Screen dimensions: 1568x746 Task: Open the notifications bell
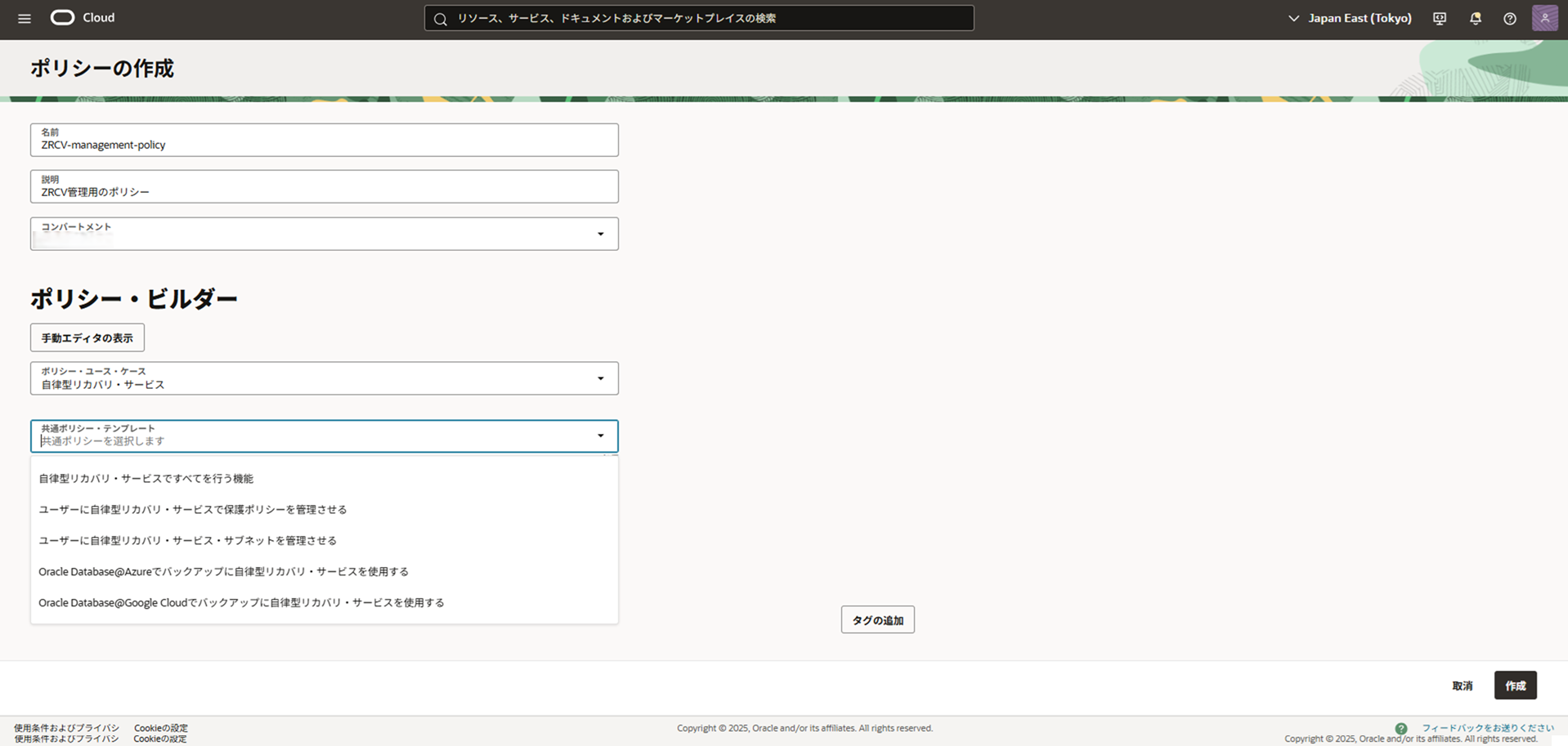tap(1476, 18)
